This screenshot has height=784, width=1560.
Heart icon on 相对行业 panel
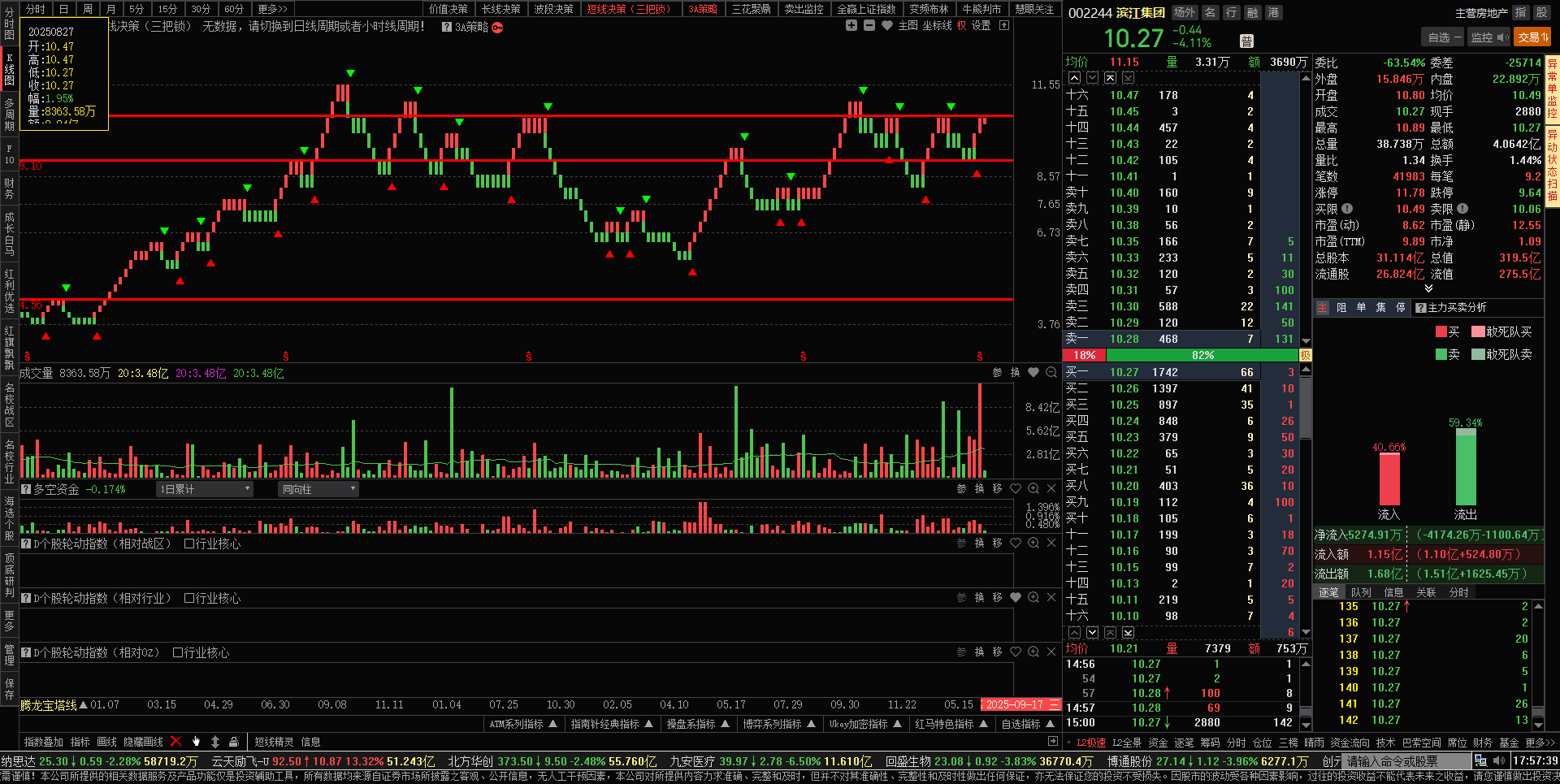[1016, 597]
